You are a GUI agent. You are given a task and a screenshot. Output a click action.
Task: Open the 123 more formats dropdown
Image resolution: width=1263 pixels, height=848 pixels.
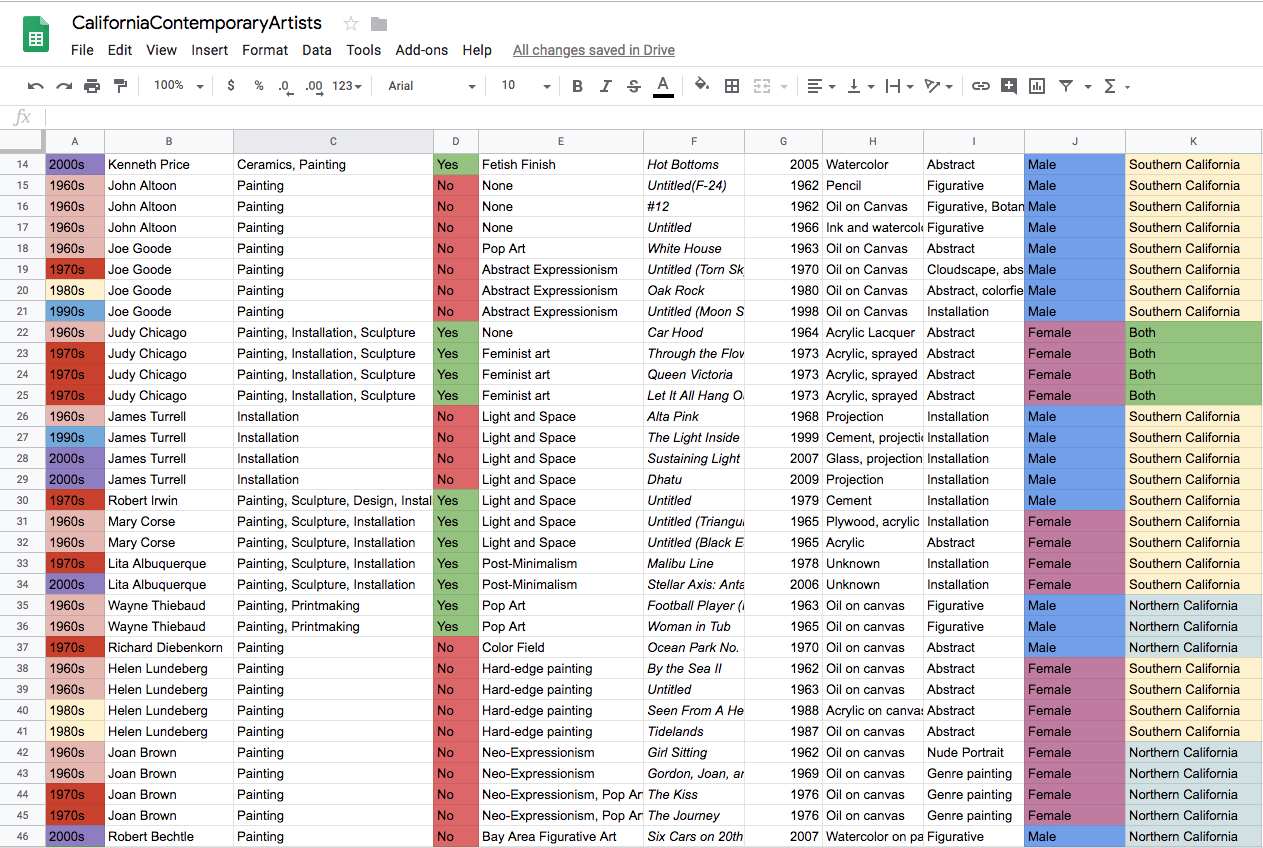point(347,86)
